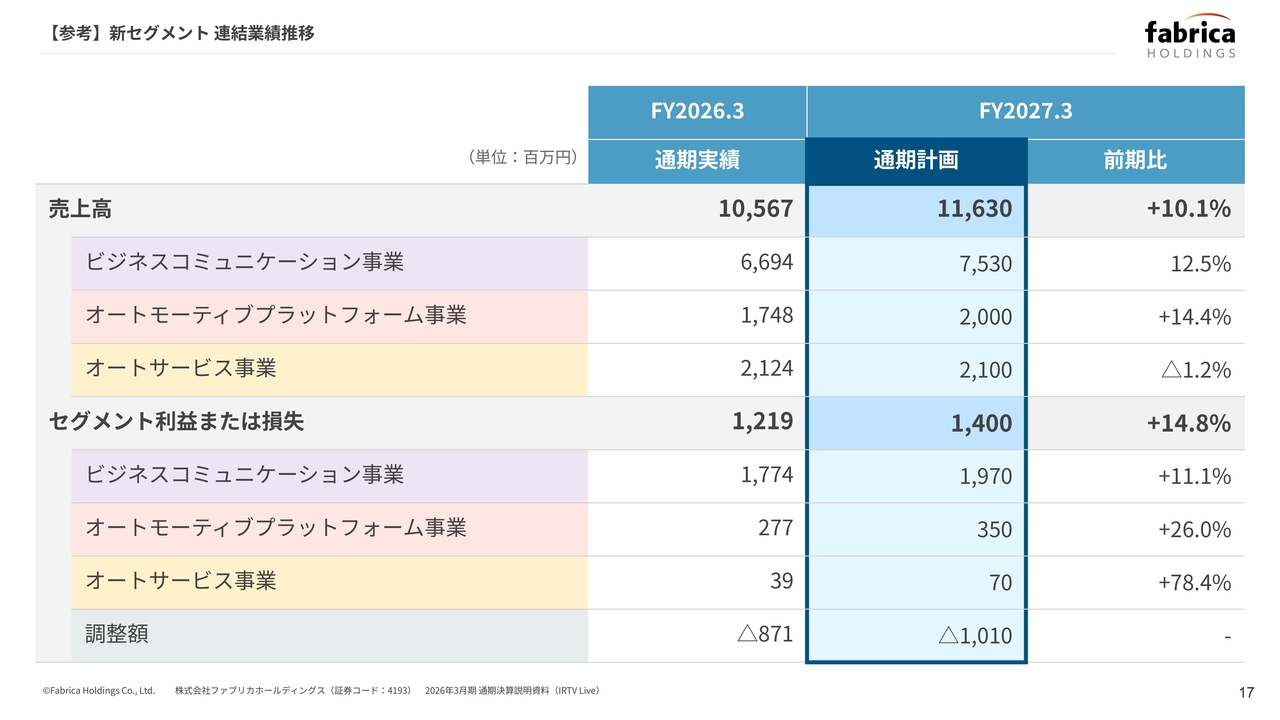Click the fabrica Holdings logo
Viewport: 1280px width, 720px height.
(1190, 39)
